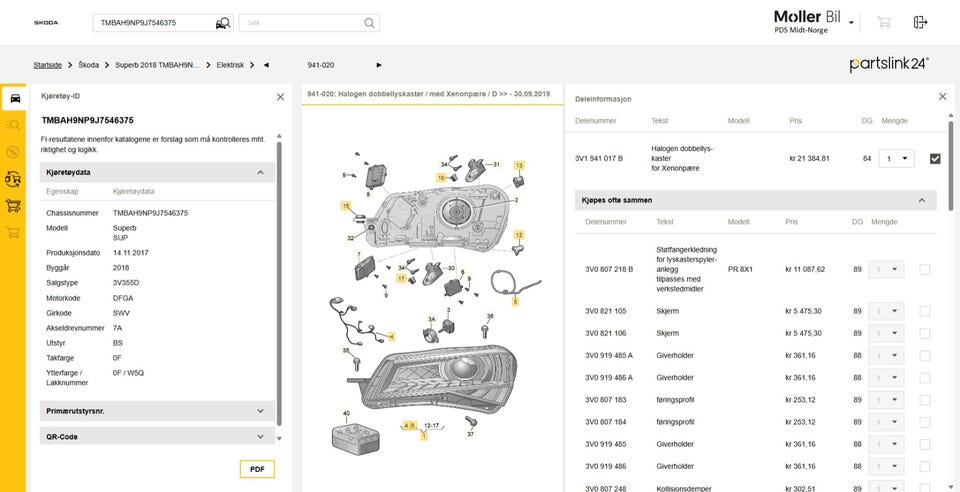Click the Škoda breadcrumb
Viewport: 960px width, 492px height.
click(88, 65)
